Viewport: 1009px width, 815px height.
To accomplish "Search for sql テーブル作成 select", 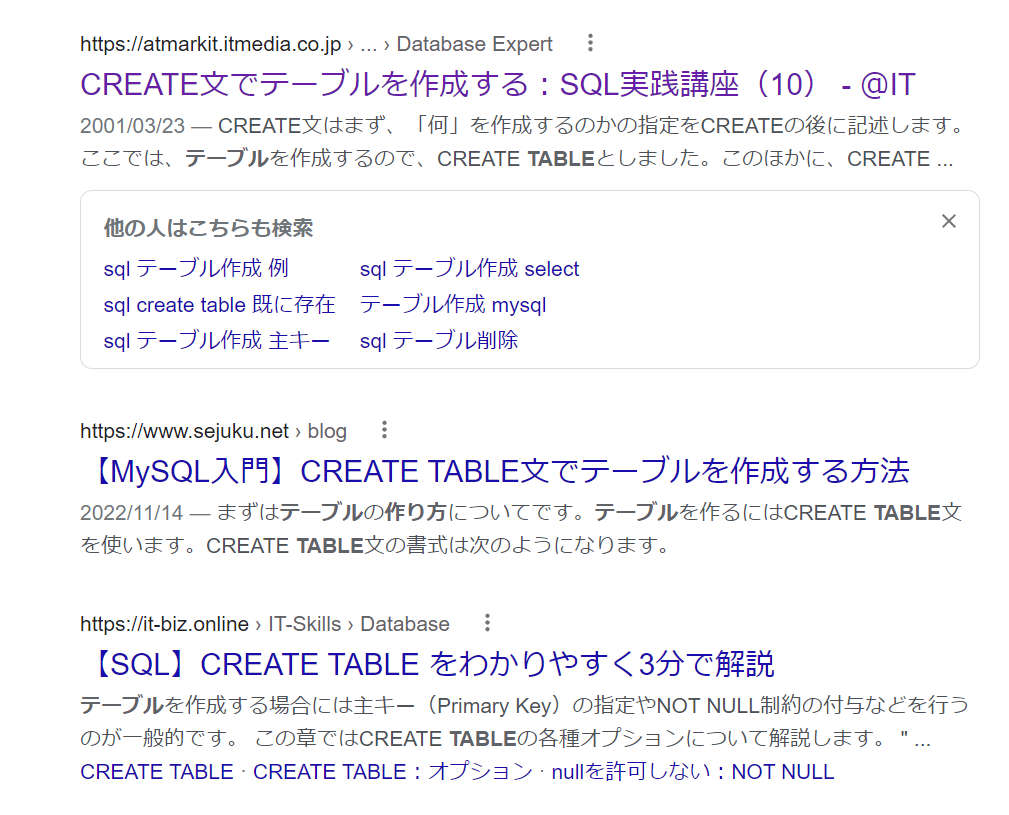I will coord(468,268).
